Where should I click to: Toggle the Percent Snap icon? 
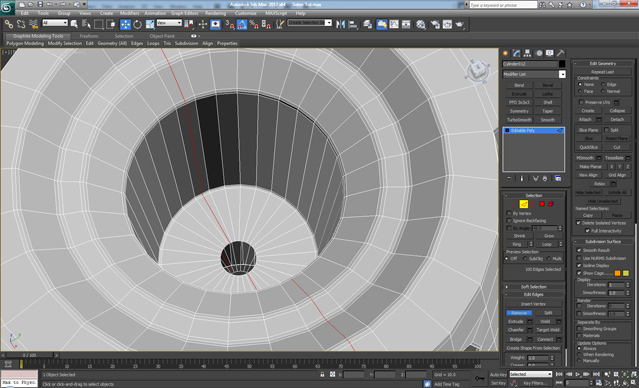(x=254, y=24)
